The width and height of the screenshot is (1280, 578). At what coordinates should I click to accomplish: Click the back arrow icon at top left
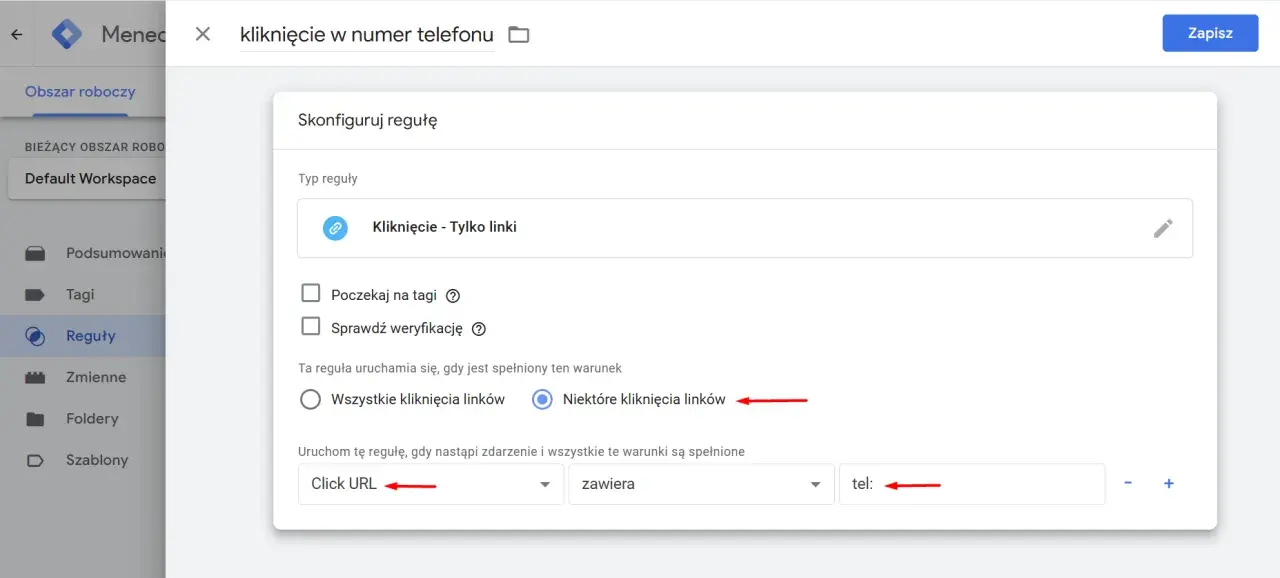pos(16,34)
